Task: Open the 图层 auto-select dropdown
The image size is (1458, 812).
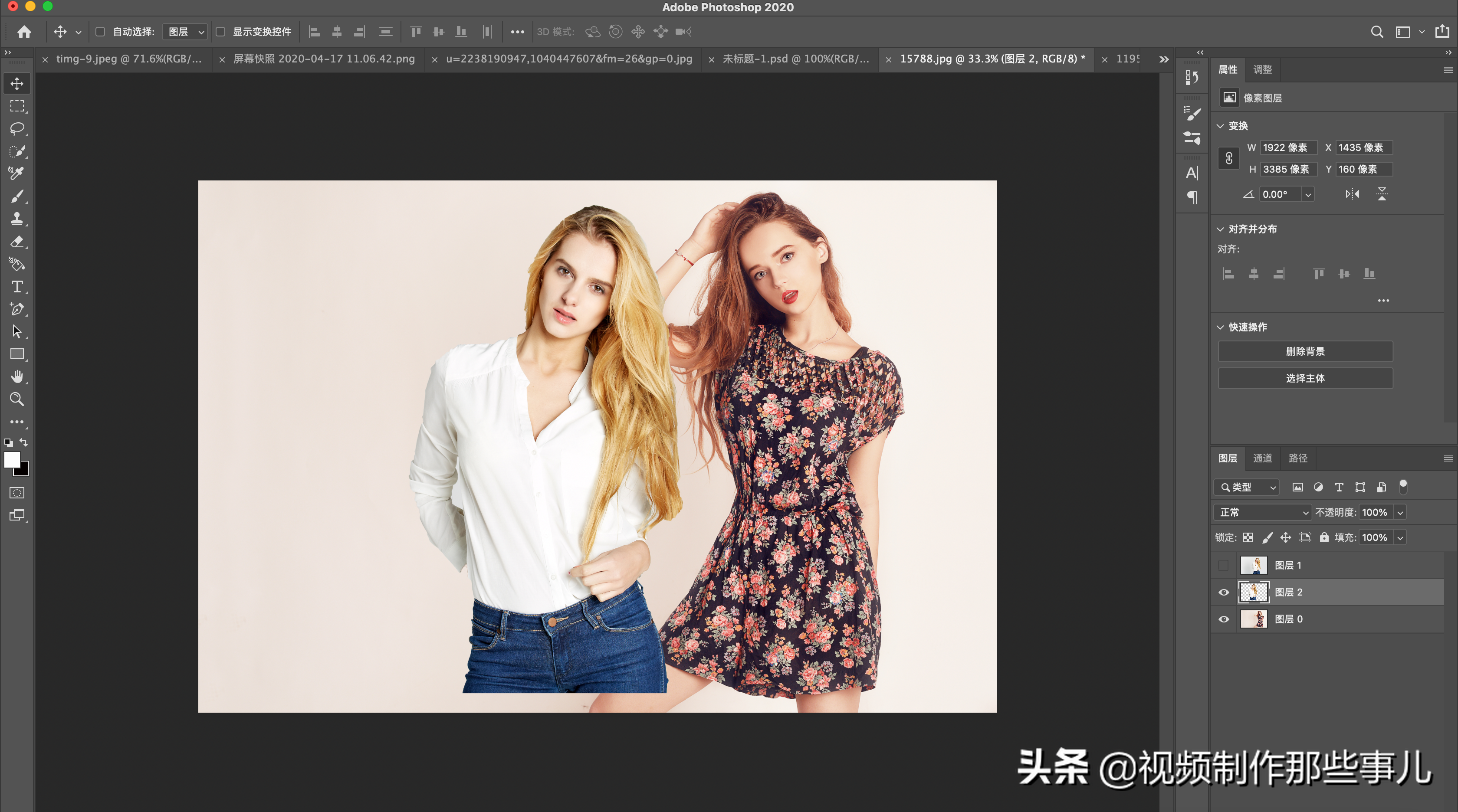Action: (185, 32)
